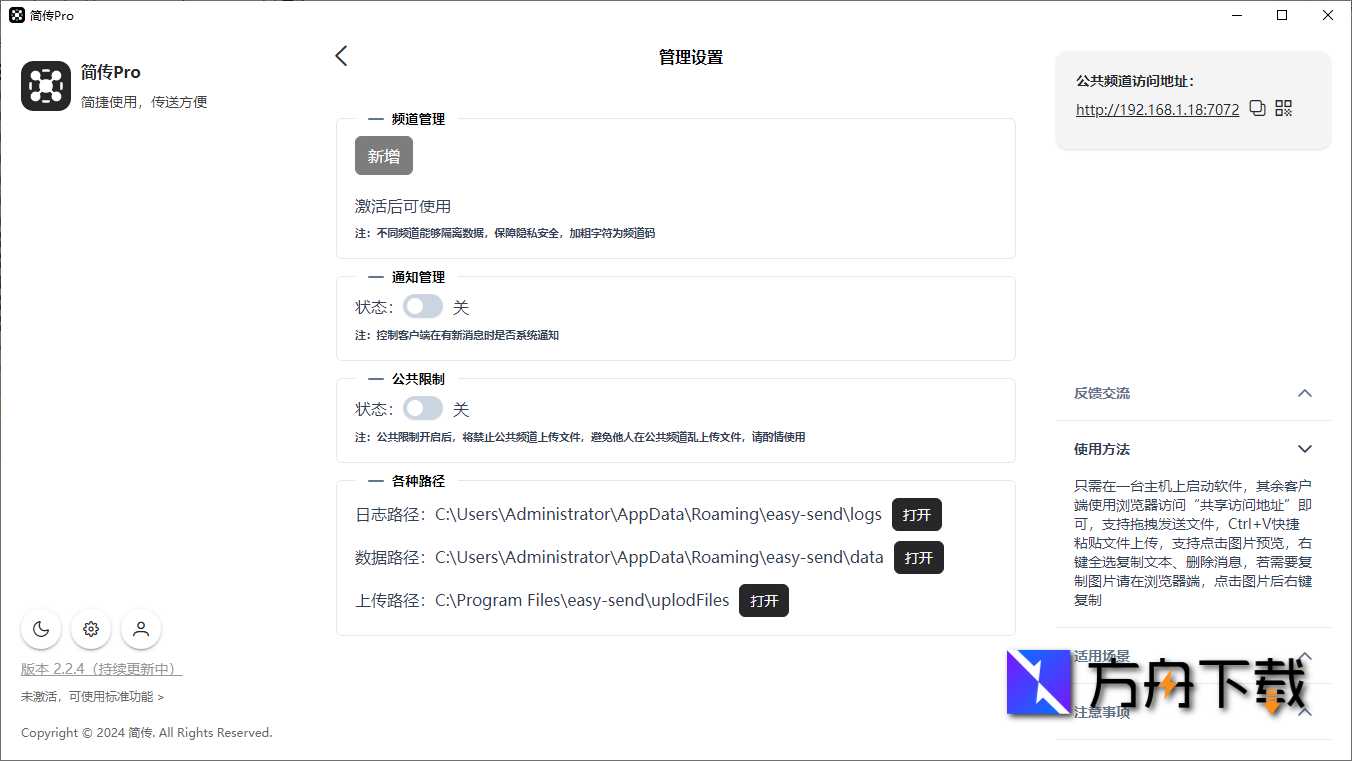The width and height of the screenshot is (1352, 761).
Task: Expand the 注意事项 section
Action: pos(1304,711)
